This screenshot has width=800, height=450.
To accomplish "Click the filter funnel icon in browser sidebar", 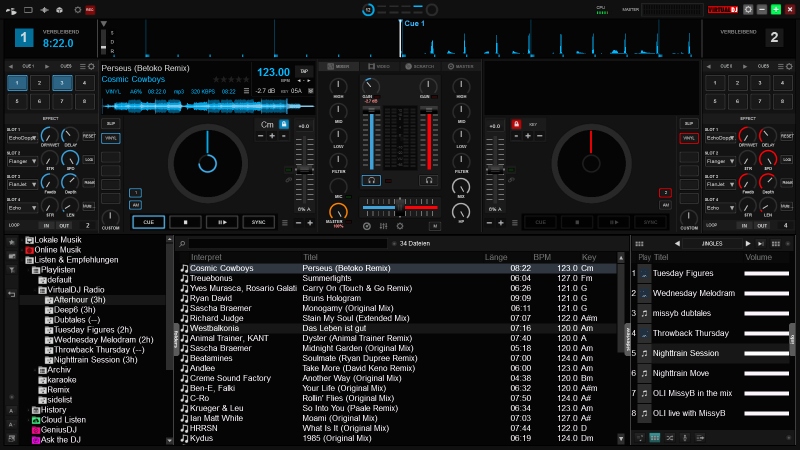I will coord(12,269).
